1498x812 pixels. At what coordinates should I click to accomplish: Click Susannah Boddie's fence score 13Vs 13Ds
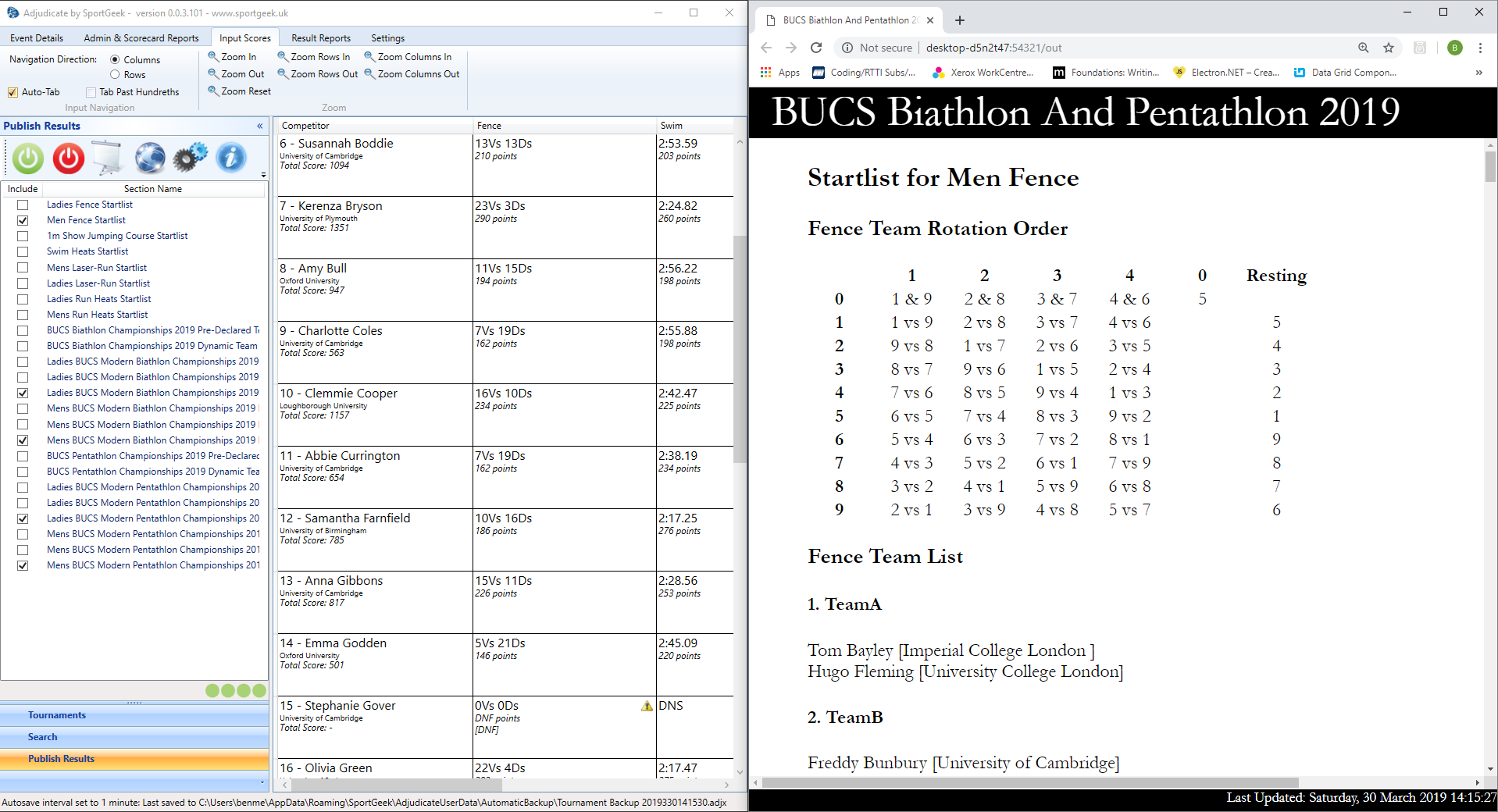[504, 144]
